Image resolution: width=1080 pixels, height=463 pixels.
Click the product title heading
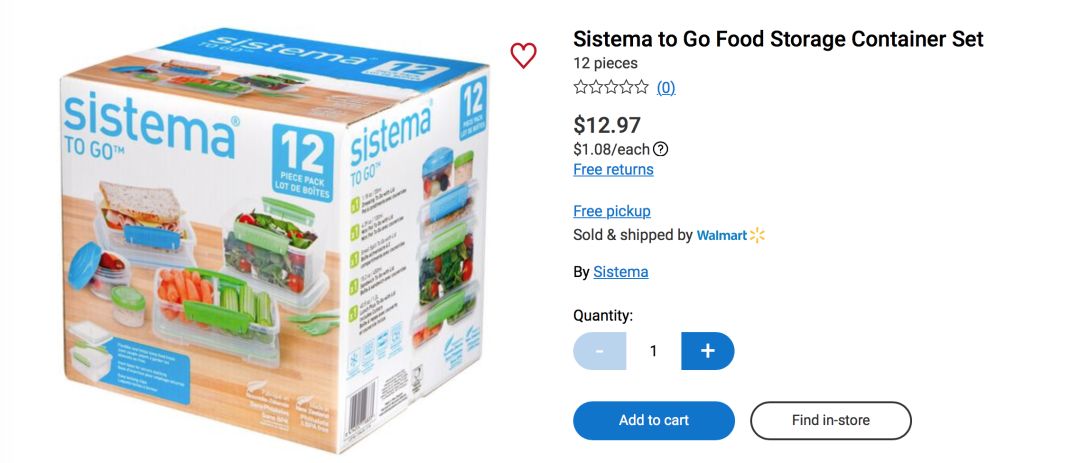778,39
